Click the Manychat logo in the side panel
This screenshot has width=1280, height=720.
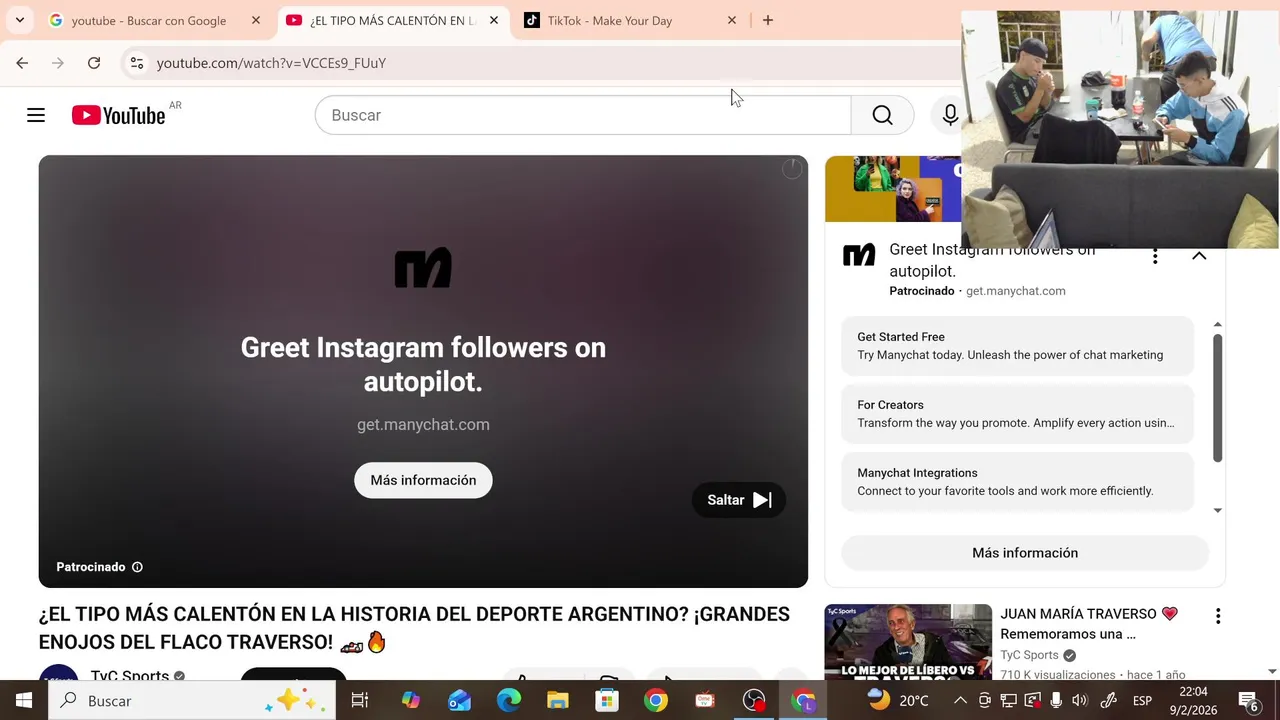[859, 256]
